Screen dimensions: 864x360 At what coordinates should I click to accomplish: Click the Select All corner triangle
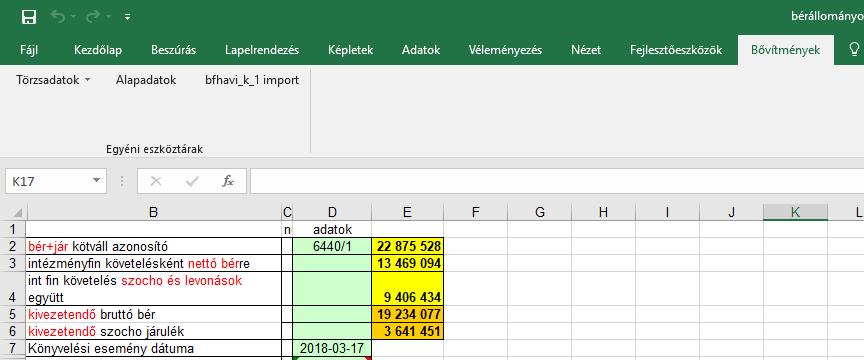click(x=17, y=212)
